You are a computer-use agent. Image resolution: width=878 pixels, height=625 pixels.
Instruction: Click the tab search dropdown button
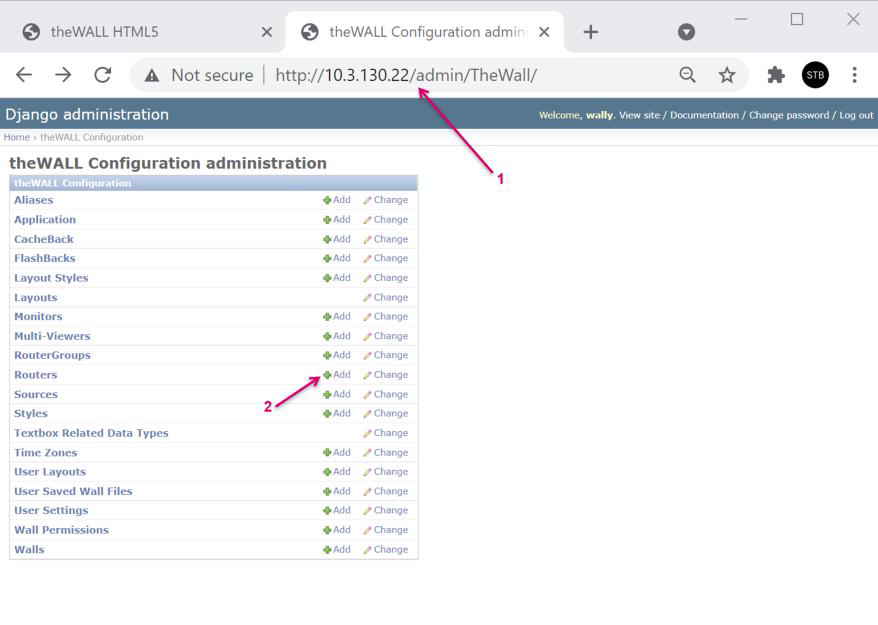point(686,32)
